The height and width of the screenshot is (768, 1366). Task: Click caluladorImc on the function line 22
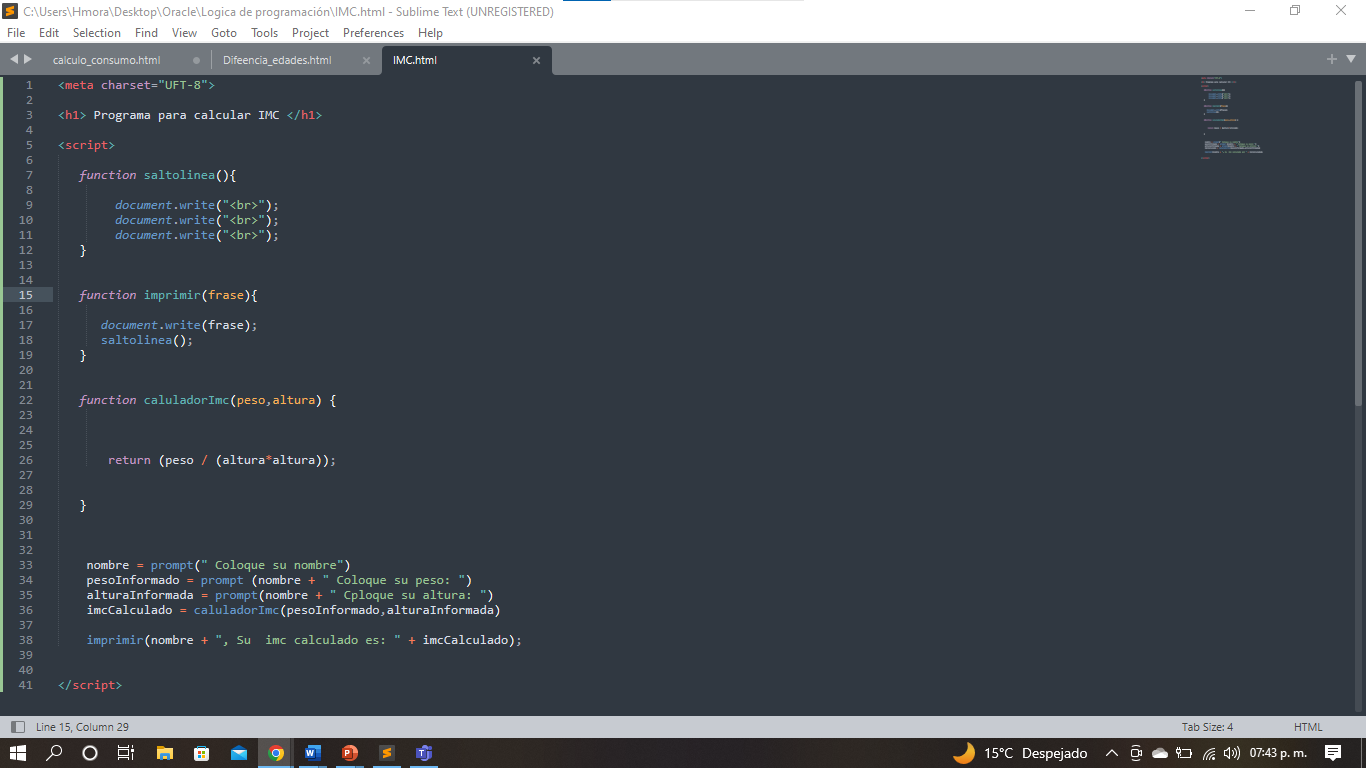[x=186, y=400]
